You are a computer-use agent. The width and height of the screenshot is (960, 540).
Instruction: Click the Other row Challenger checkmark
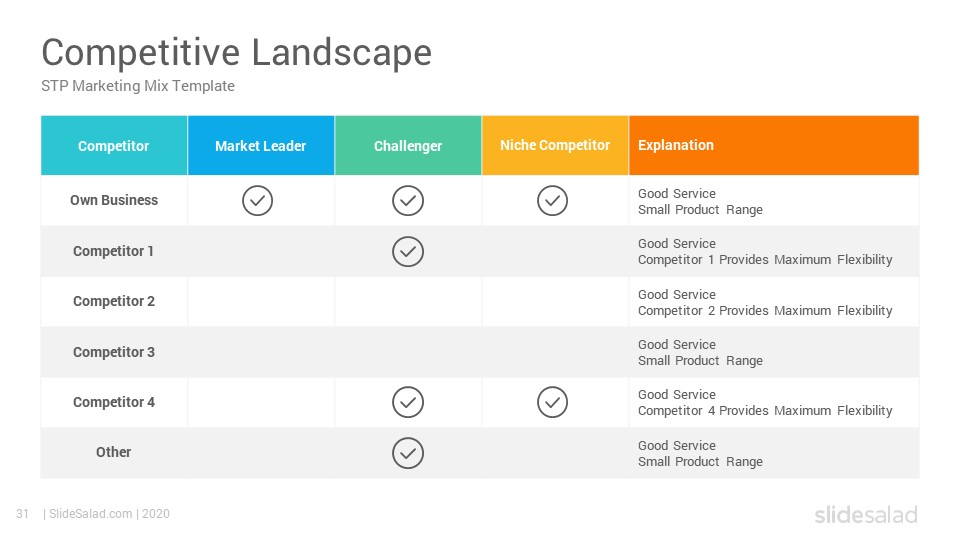click(408, 453)
